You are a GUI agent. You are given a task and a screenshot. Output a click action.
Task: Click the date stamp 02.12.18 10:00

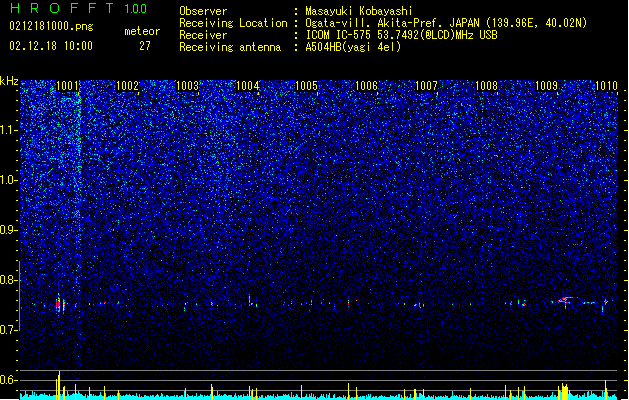pos(51,46)
